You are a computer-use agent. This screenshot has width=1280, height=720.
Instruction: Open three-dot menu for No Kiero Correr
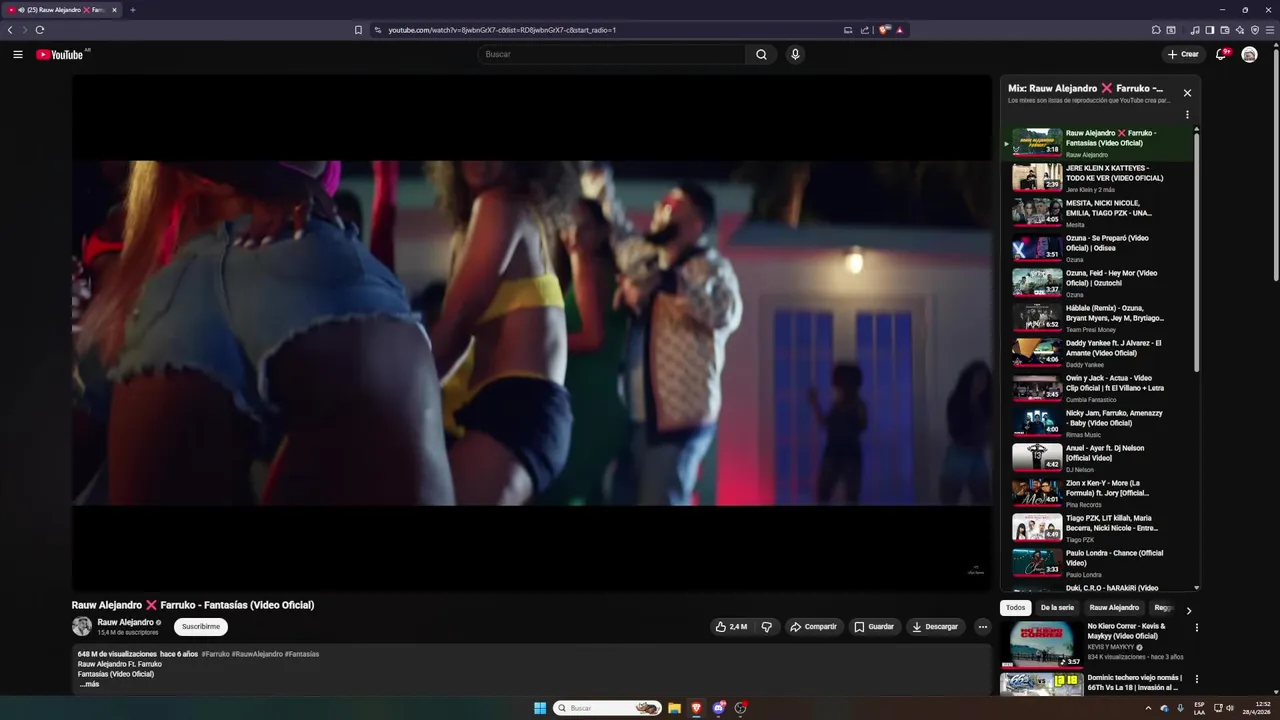1196,628
